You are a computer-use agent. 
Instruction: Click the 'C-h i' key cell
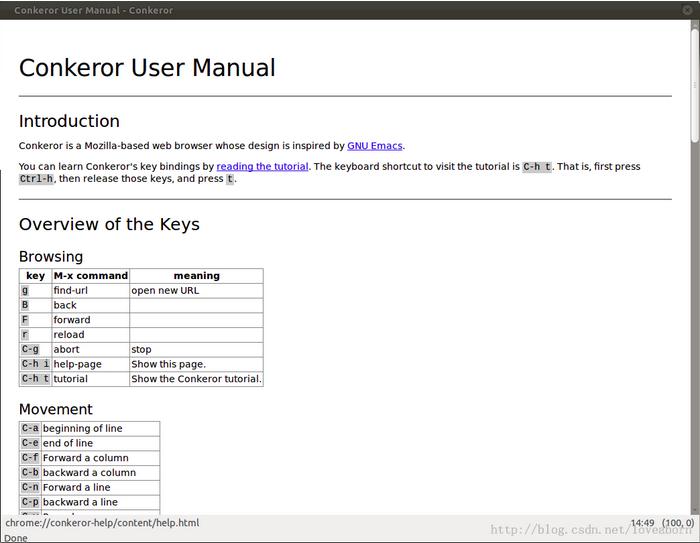point(36,364)
